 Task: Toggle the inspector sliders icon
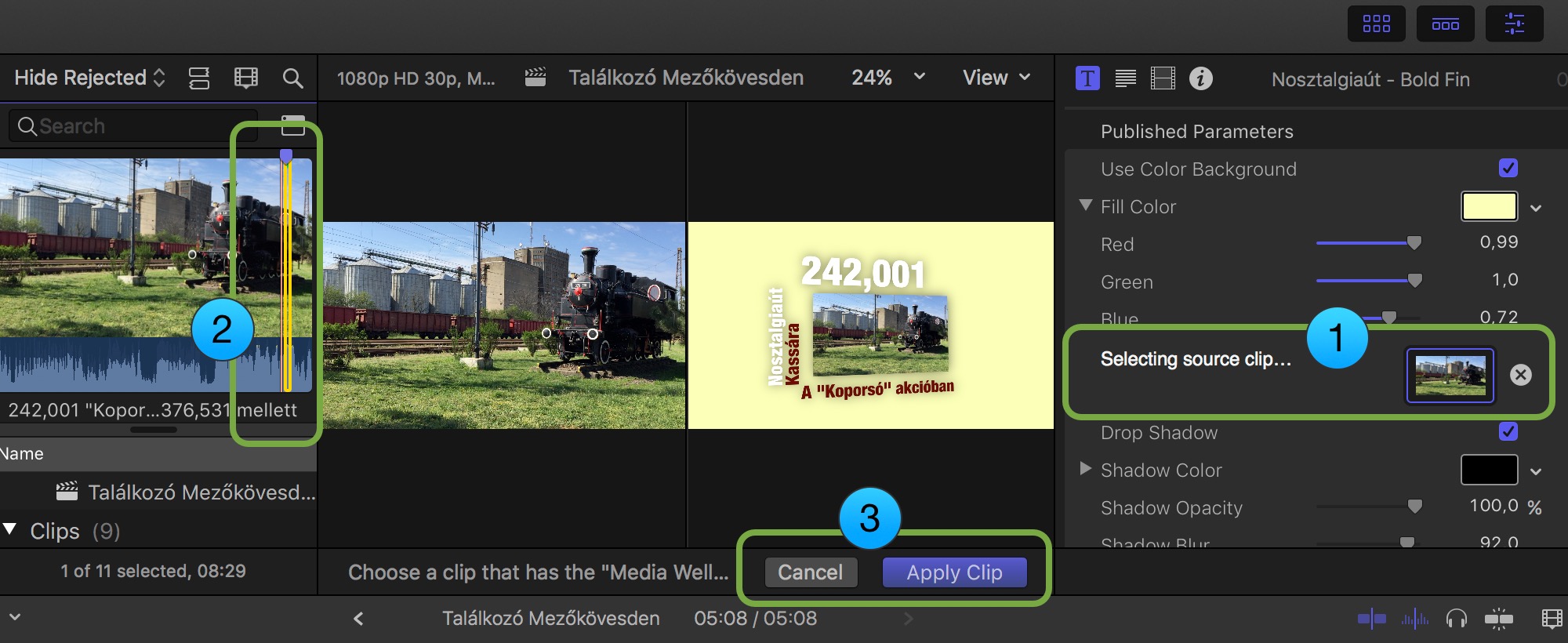point(1515,24)
